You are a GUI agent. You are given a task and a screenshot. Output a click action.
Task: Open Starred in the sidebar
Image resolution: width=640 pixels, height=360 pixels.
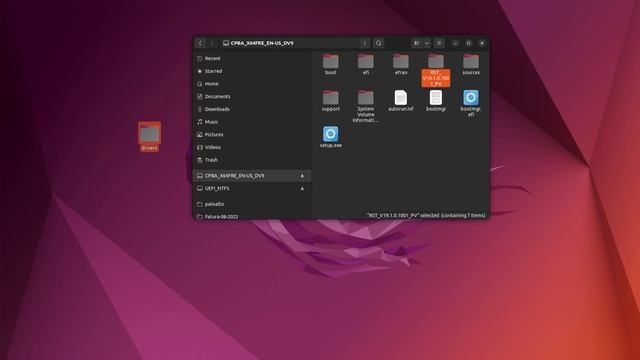tap(252, 71)
